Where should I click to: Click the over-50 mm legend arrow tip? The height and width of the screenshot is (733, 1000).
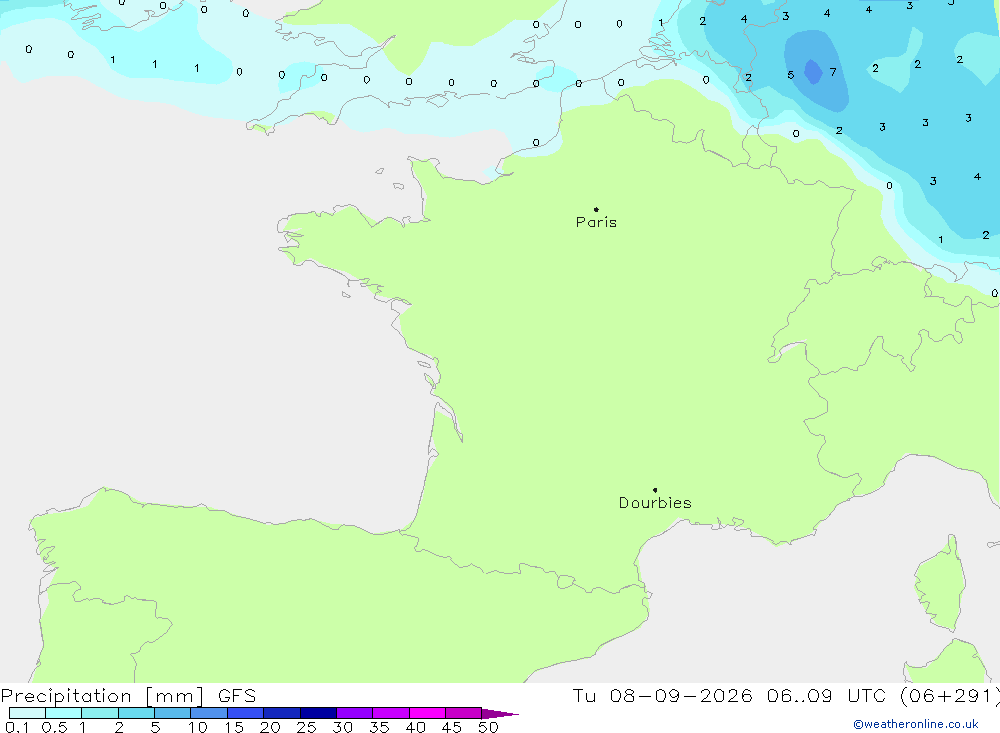[500, 713]
